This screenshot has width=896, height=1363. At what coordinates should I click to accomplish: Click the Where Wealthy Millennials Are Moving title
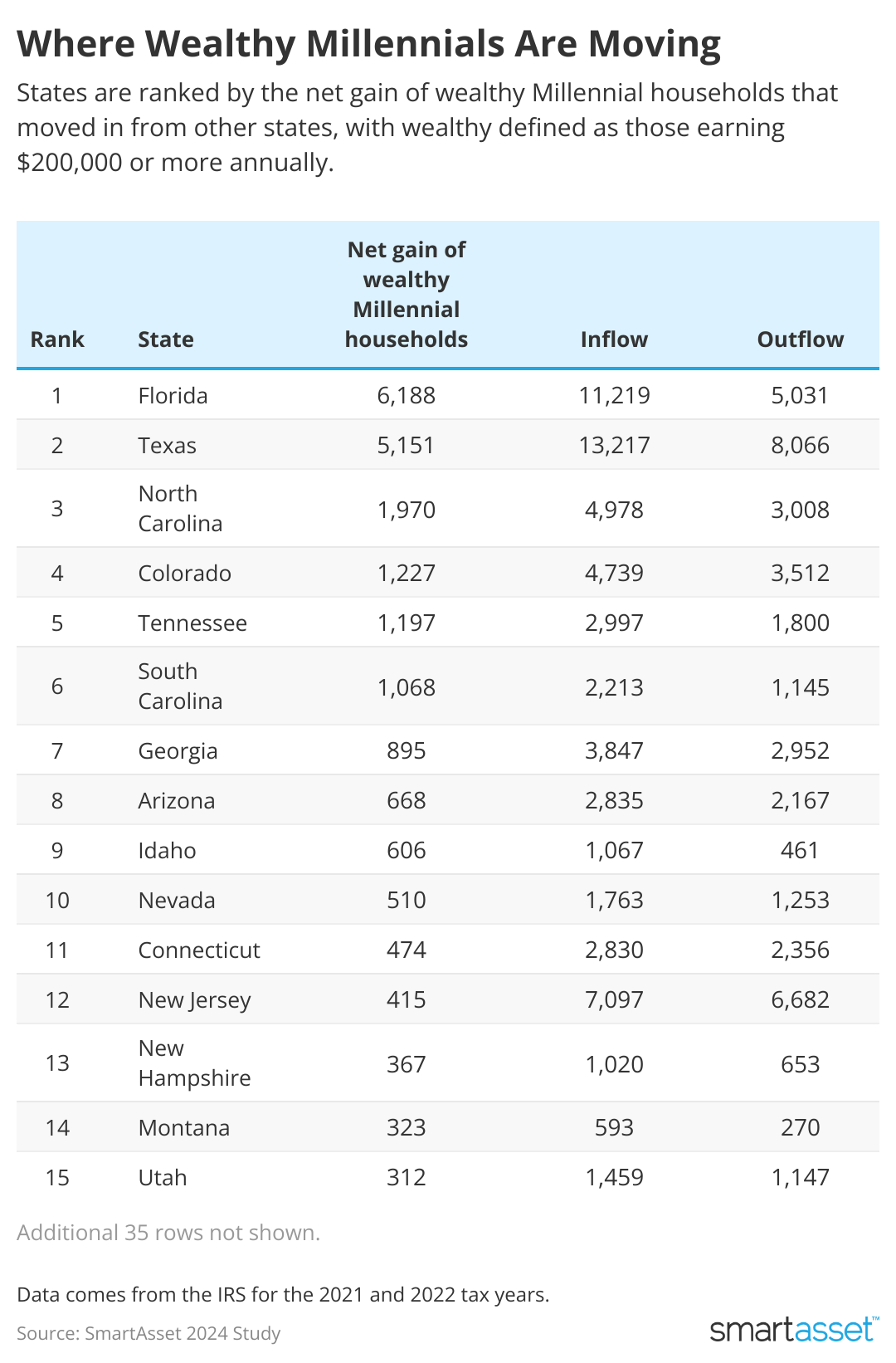click(368, 44)
